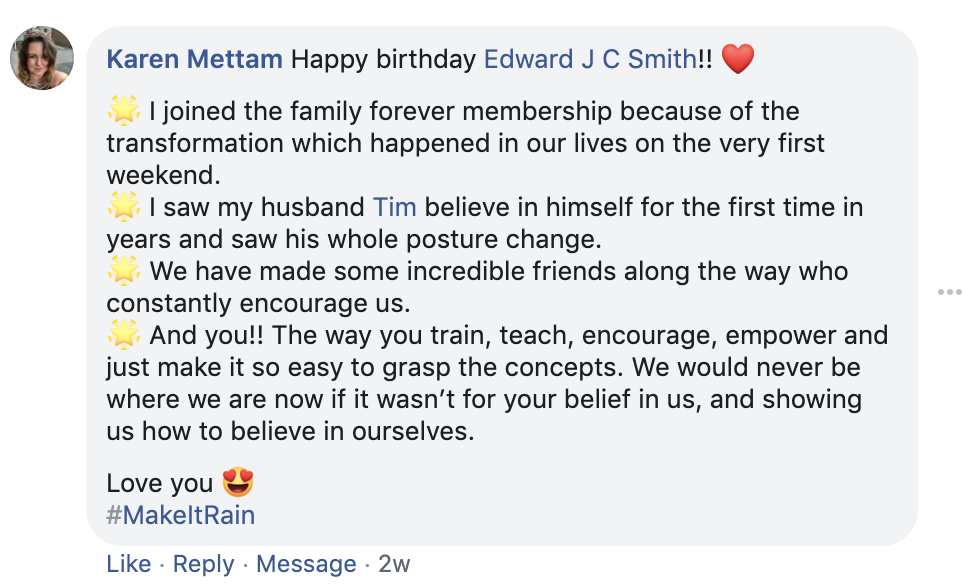This screenshot has width=968, height=584.
Task: Click the star emoji before "I saw my husband"
Action: (123, 208)
